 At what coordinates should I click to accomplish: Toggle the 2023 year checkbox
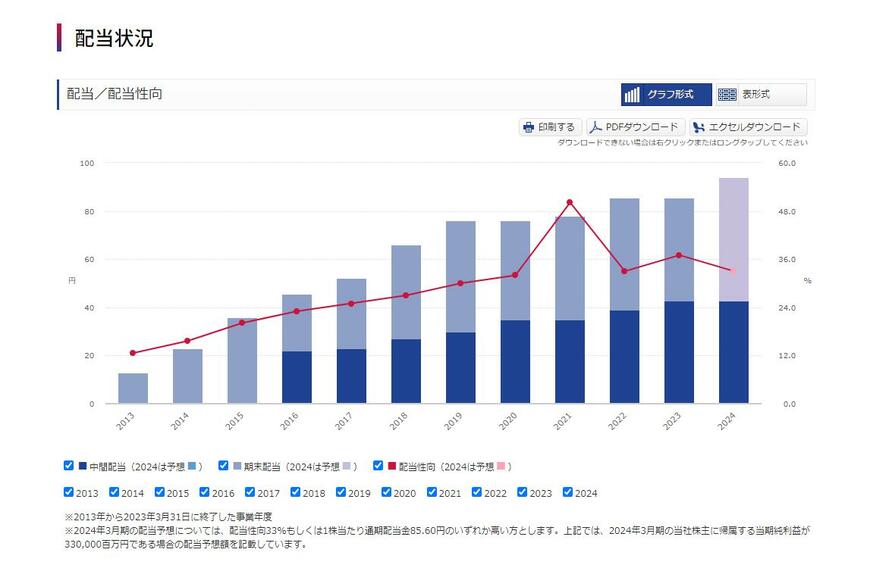coord(522,492)
